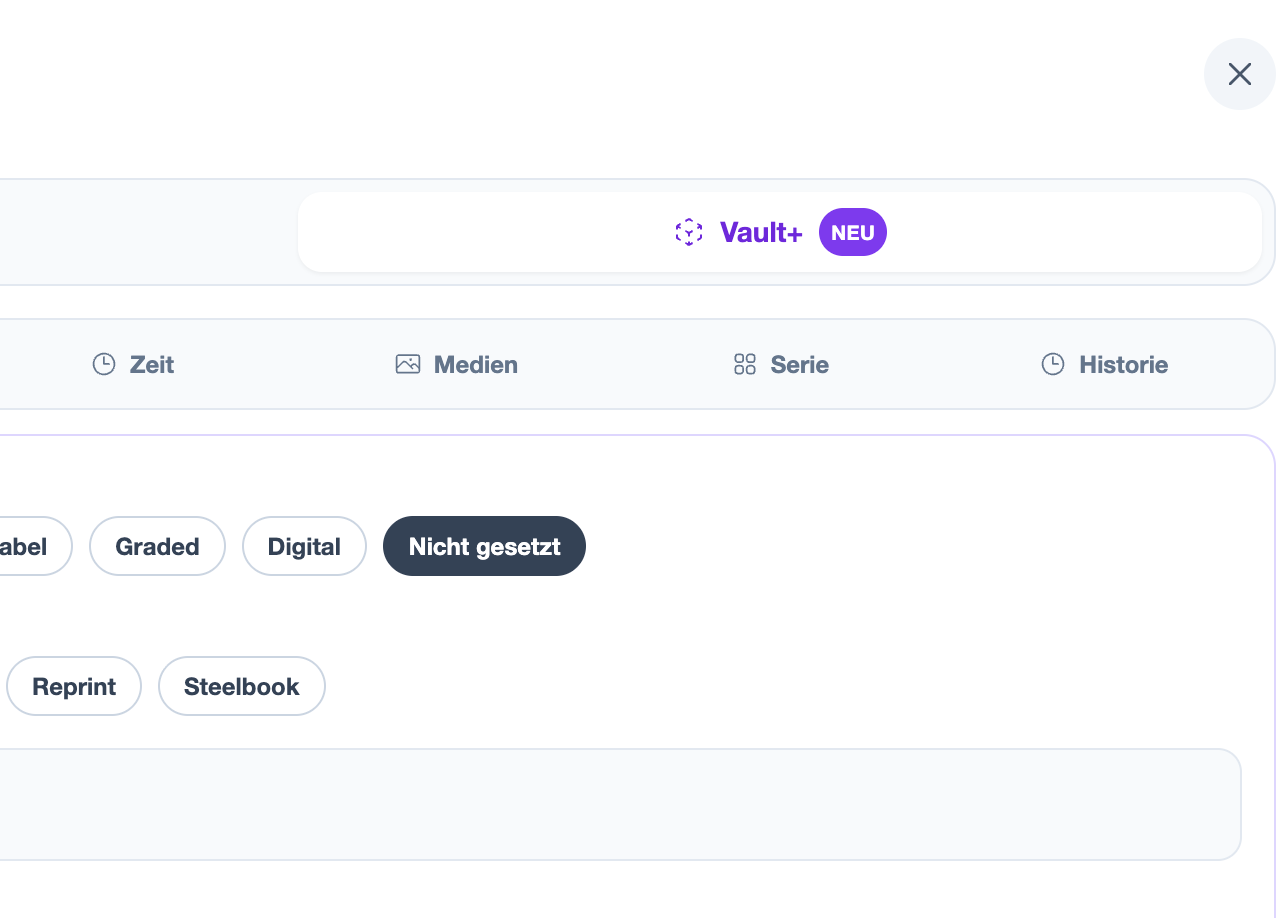Click the X close icon at top right
Image resolution: width=1288 pixels, height=918 pixels.
click(x=1239, y=74)
